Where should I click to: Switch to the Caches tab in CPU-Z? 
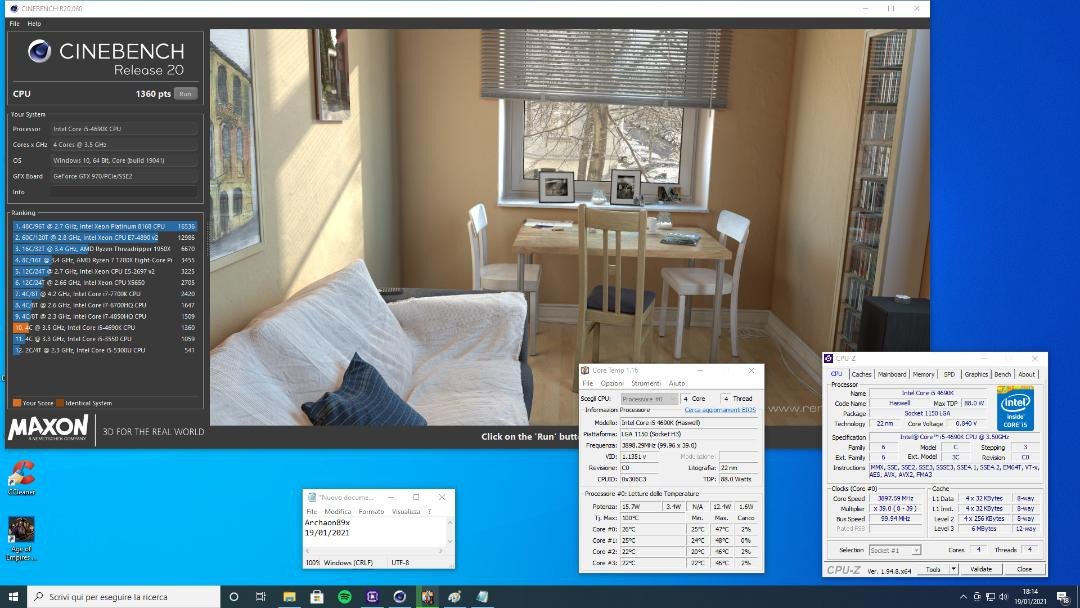pyautogui.click(x=861, y=375)
